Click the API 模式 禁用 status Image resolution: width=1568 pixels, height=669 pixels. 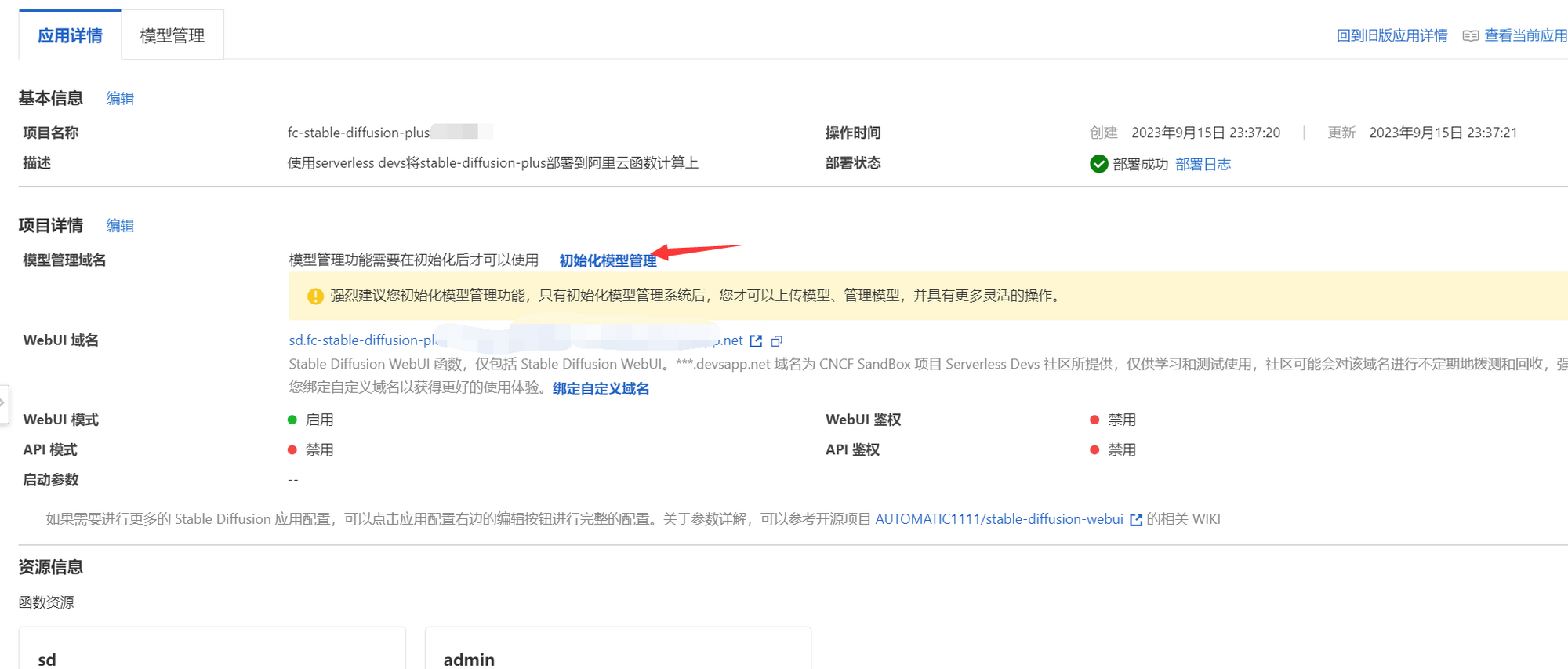[x=311, y=449]
